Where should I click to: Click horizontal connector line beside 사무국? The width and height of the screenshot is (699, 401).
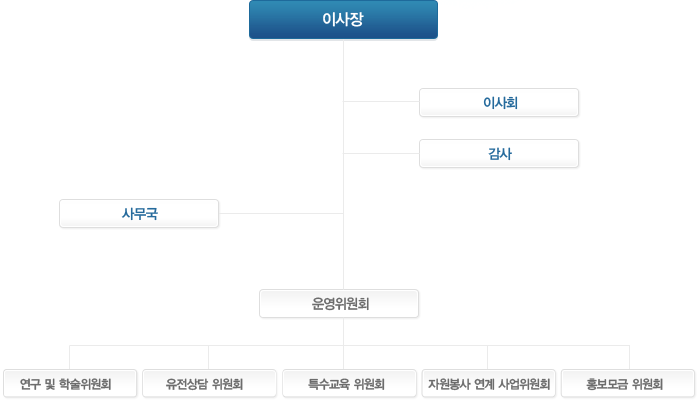tap(281, 213)
